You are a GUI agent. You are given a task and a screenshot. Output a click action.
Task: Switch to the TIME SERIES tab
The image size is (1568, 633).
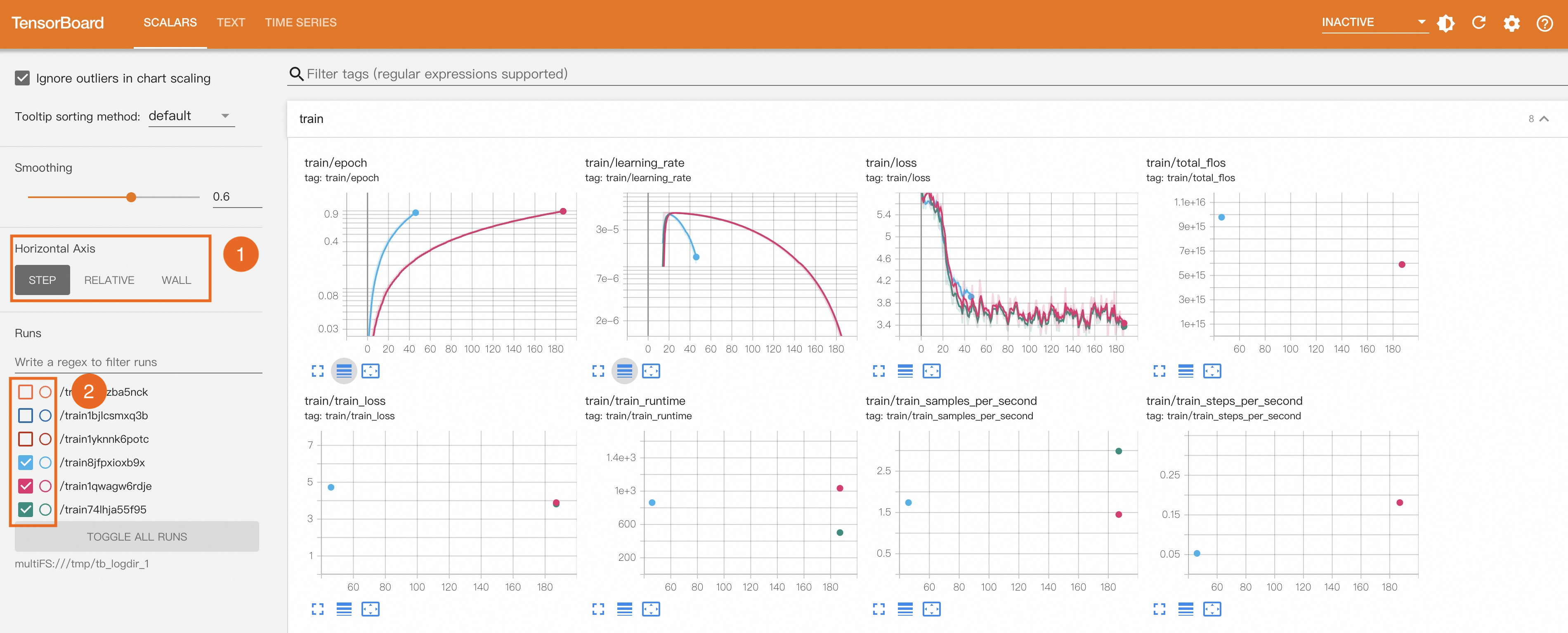pyautogui.click(x=300, y=23)
